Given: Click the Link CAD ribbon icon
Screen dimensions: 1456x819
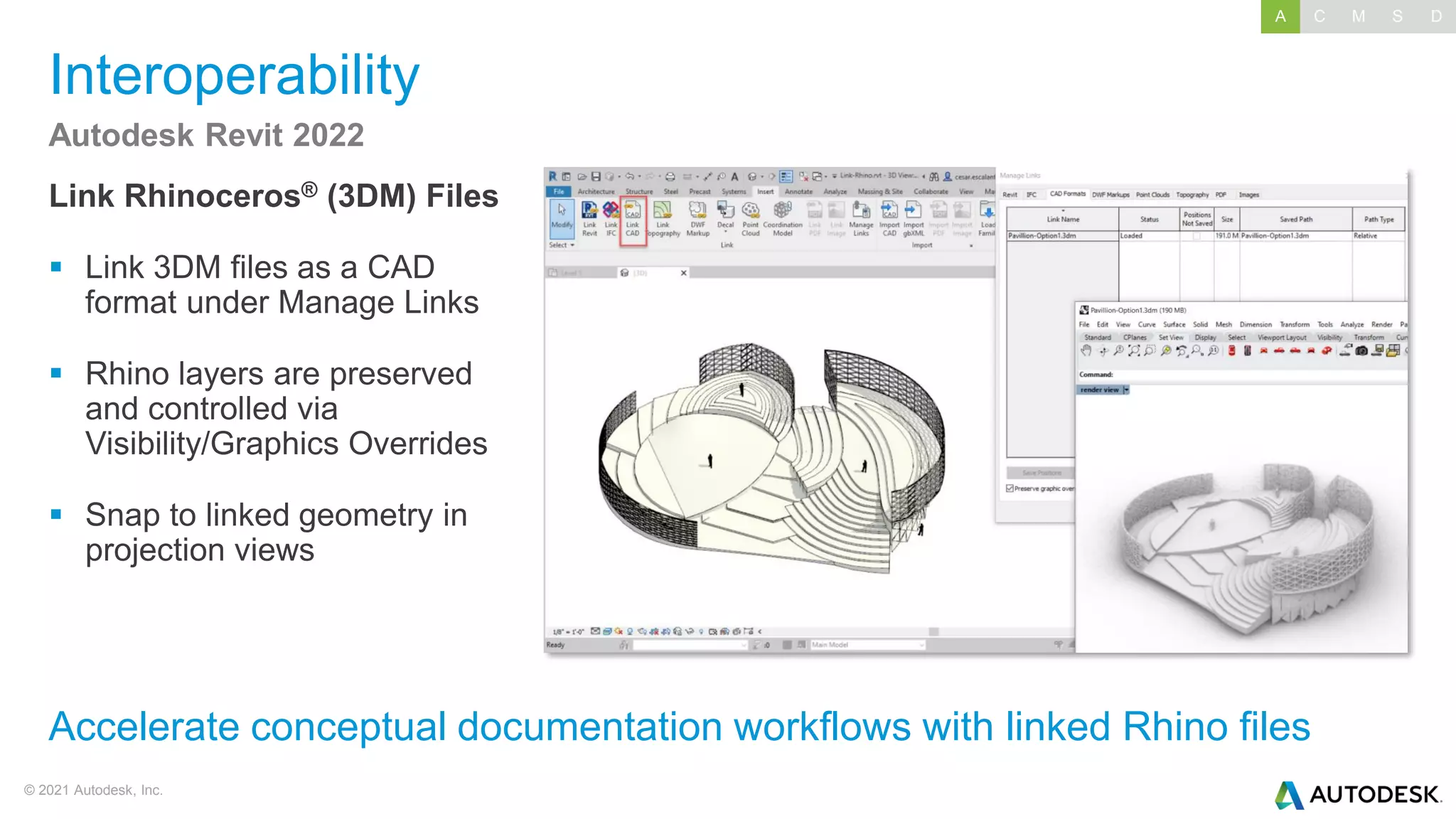Looking at the screenshot, I should click(632, 218).
